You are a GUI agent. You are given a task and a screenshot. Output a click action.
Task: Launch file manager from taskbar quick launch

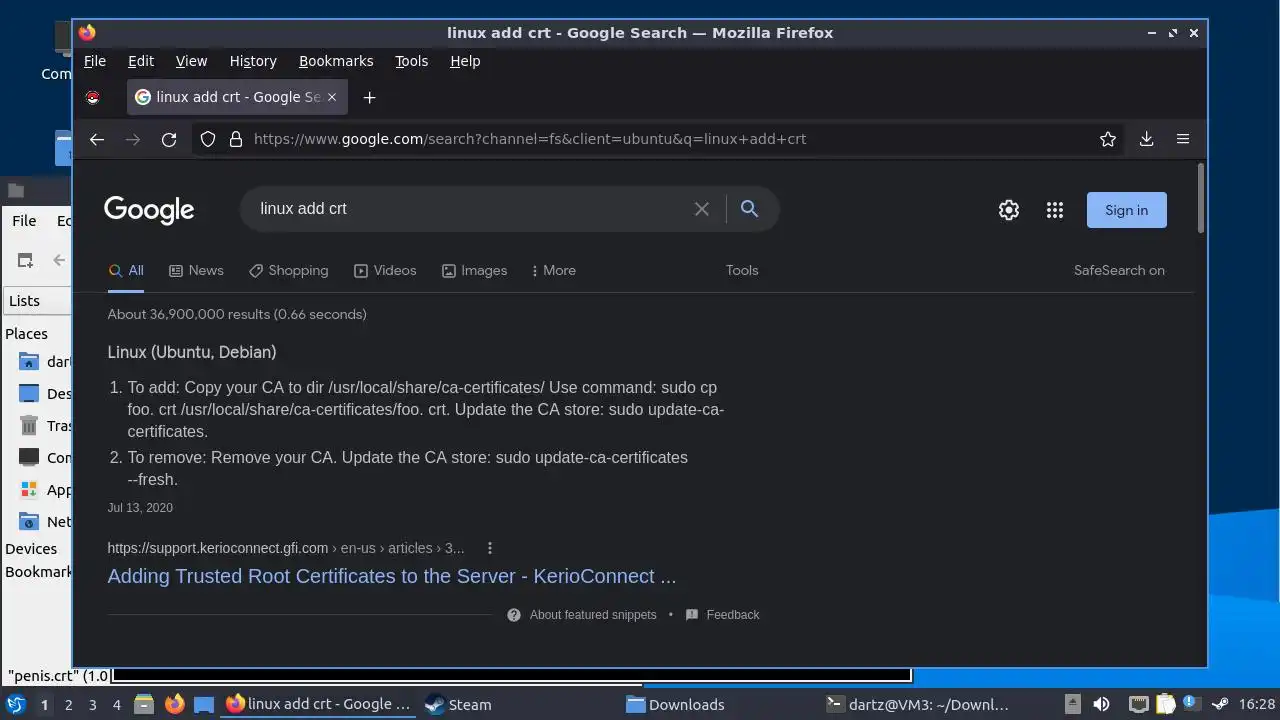(x=144, y=705)
